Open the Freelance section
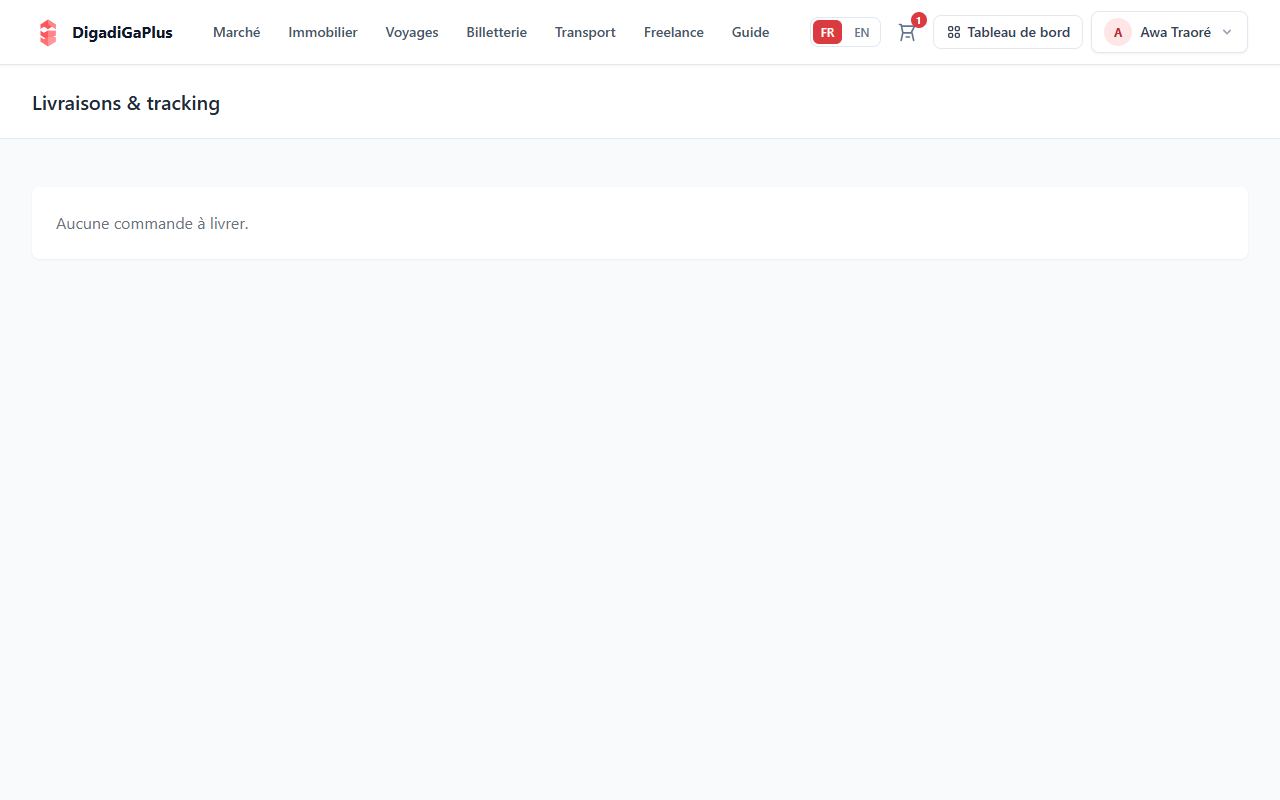 674,32
